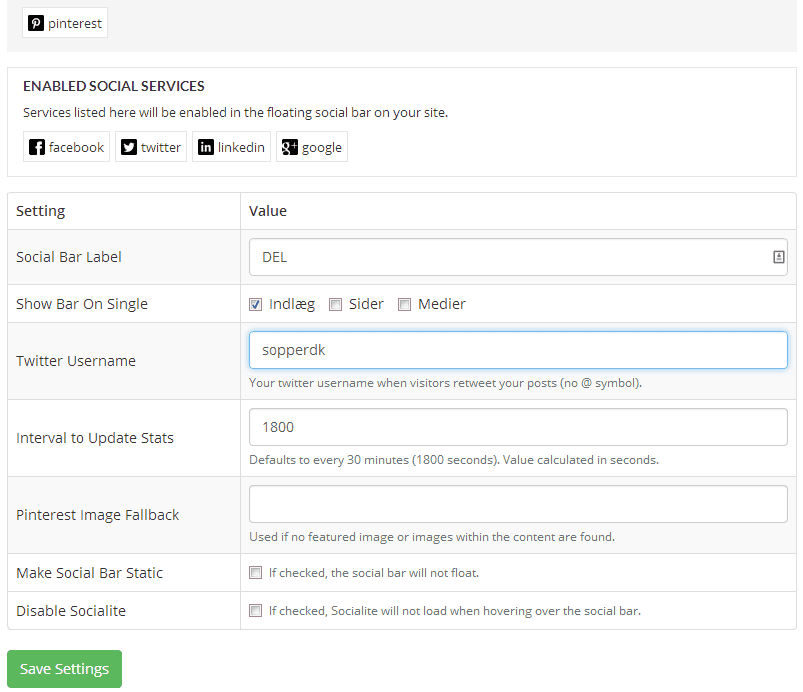Click the pinterest icon in the available services
The image size is (803, 692).
click(35, 23)
